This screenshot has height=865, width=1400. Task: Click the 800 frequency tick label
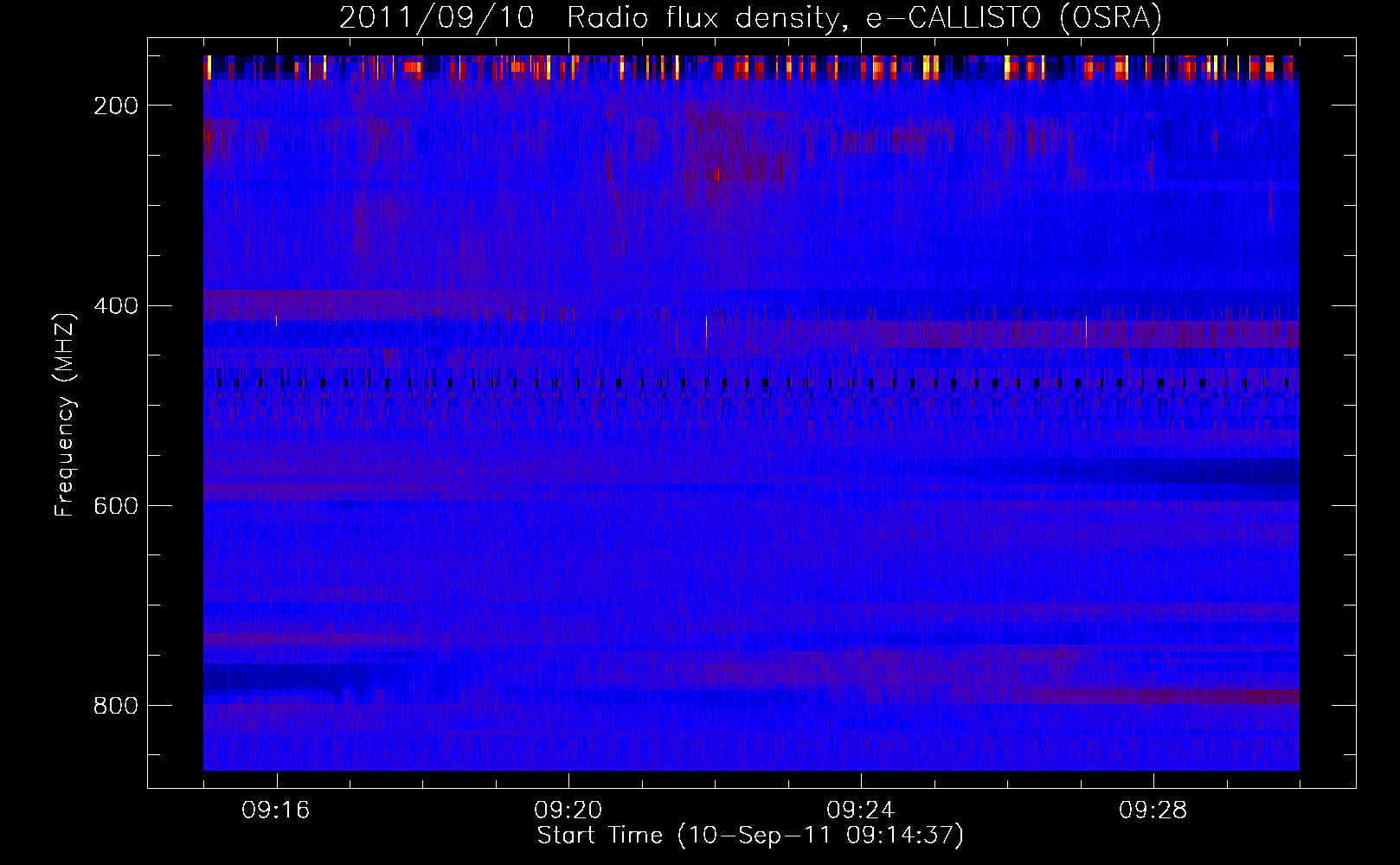(116, 706)
